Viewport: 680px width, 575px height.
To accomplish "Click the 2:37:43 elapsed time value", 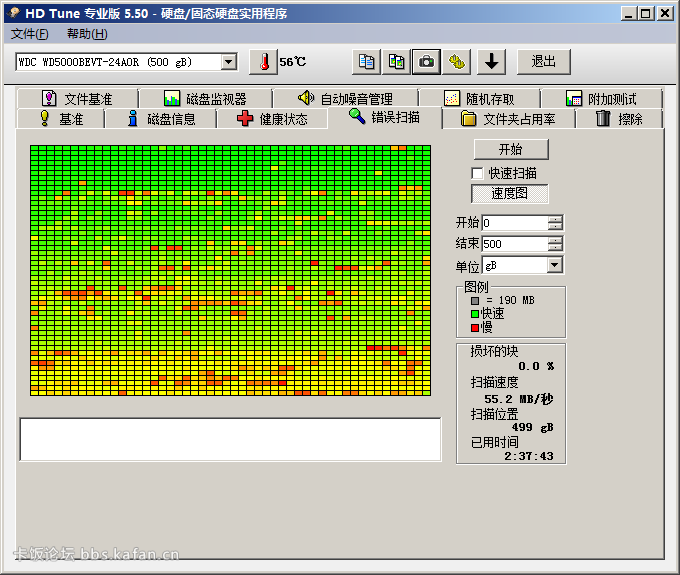I will click(529, 456).
